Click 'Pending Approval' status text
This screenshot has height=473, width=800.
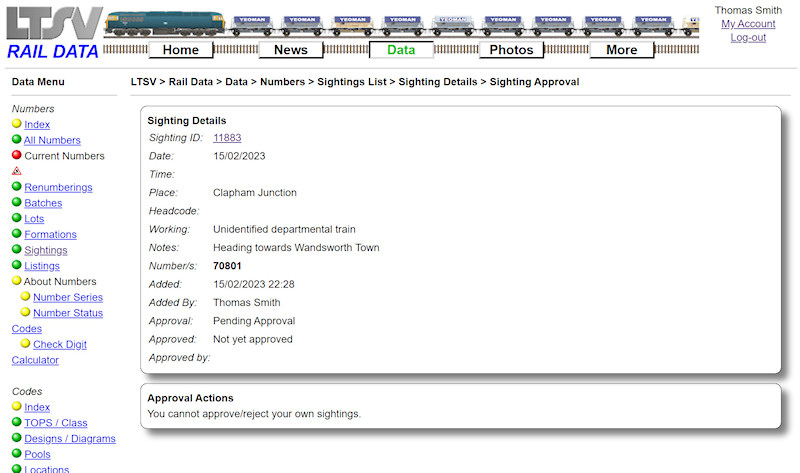pyautogui.click(x=254, y=321)
